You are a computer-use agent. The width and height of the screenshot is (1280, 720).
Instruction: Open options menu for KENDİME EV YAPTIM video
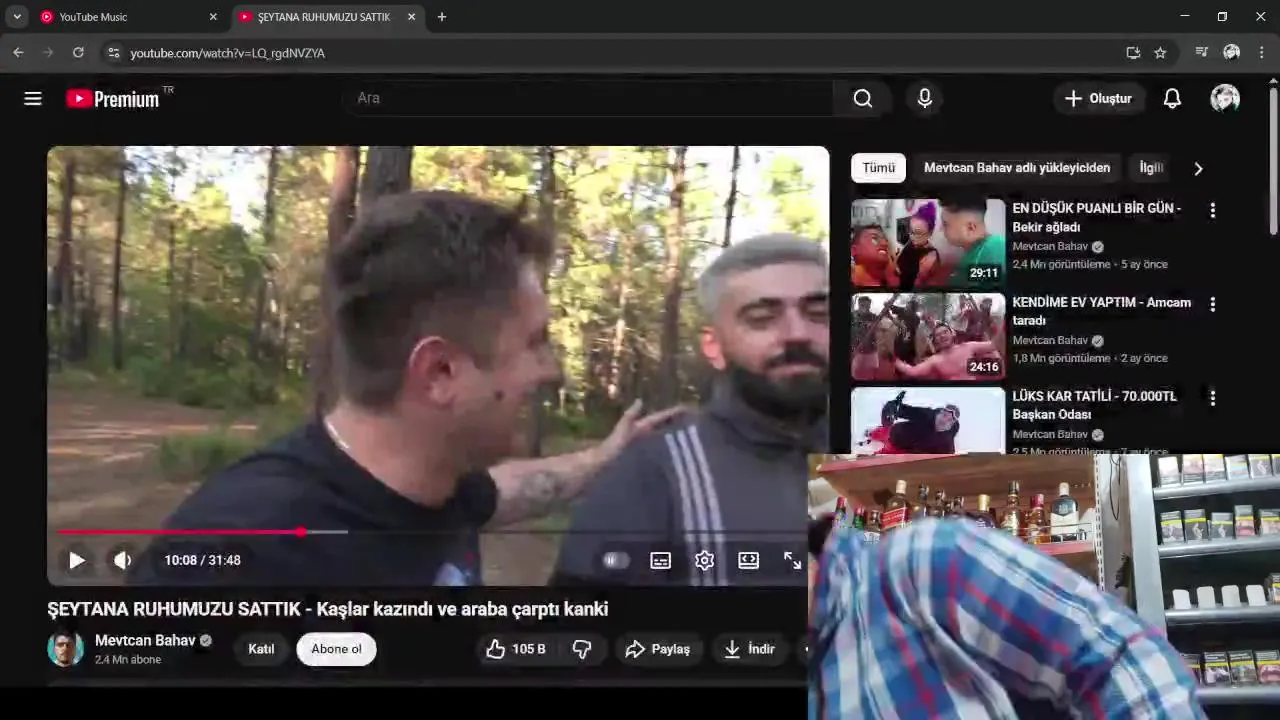click(1212, 304)
